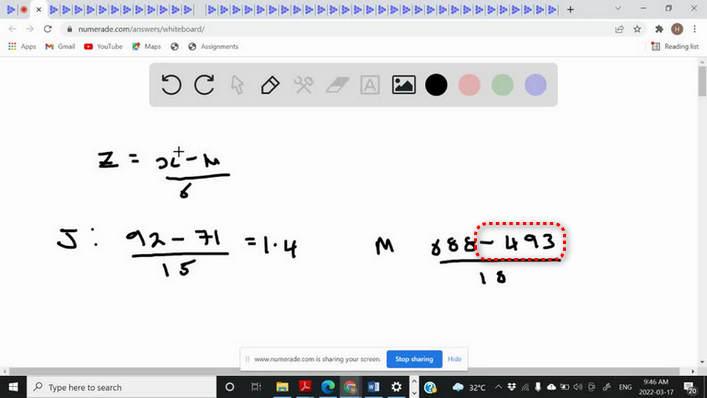
Task: Open the Gmail bookmark
Action: pyautogui.click(x=60, y=46)
